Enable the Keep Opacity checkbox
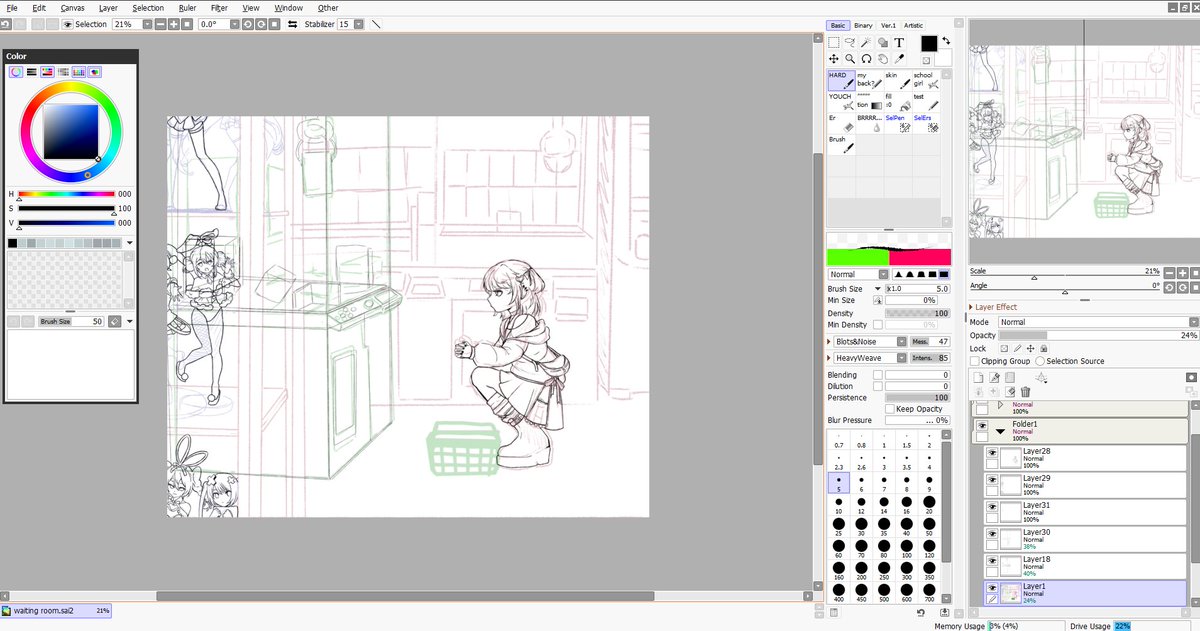1200x631 pixels. pyautogui.click(x=890, y=409)
